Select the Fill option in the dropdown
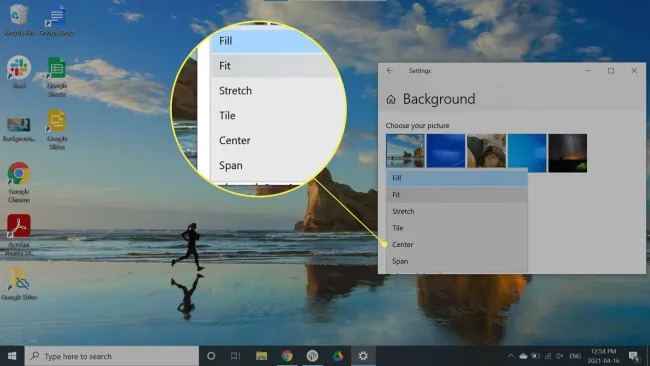The image size is (650, 366). (457, 178)
